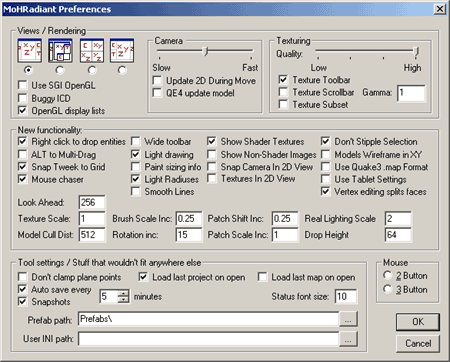Click the Patch Scale Inc field
450x362 pixels.
point(285,235)
